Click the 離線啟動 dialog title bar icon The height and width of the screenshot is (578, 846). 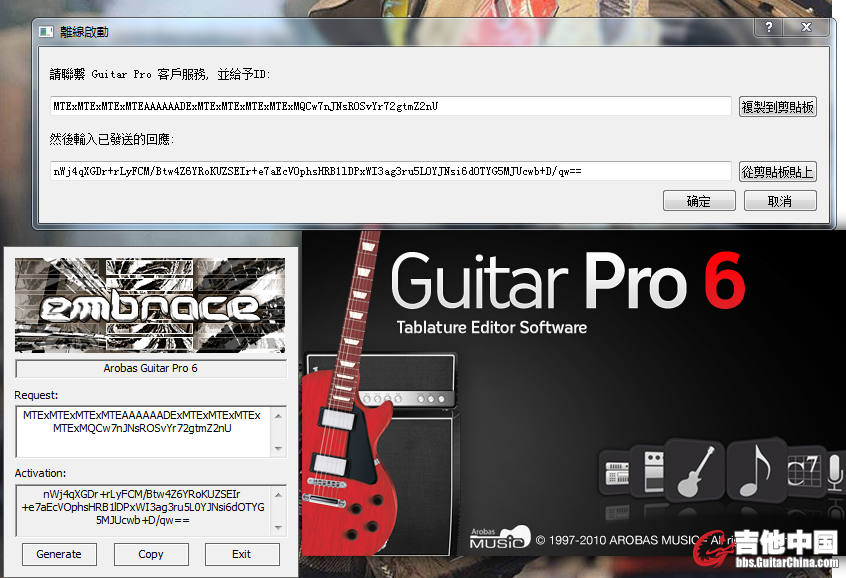point(46,32)
